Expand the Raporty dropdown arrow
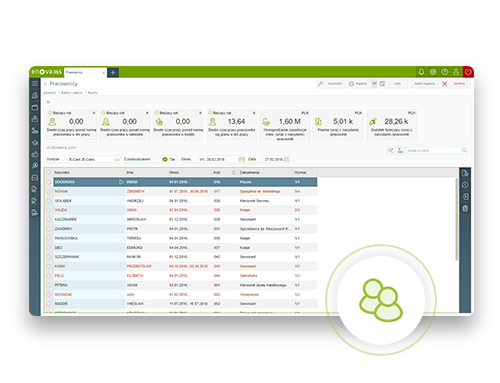This screenshot has width=500, height=383. tap(374, 84)
